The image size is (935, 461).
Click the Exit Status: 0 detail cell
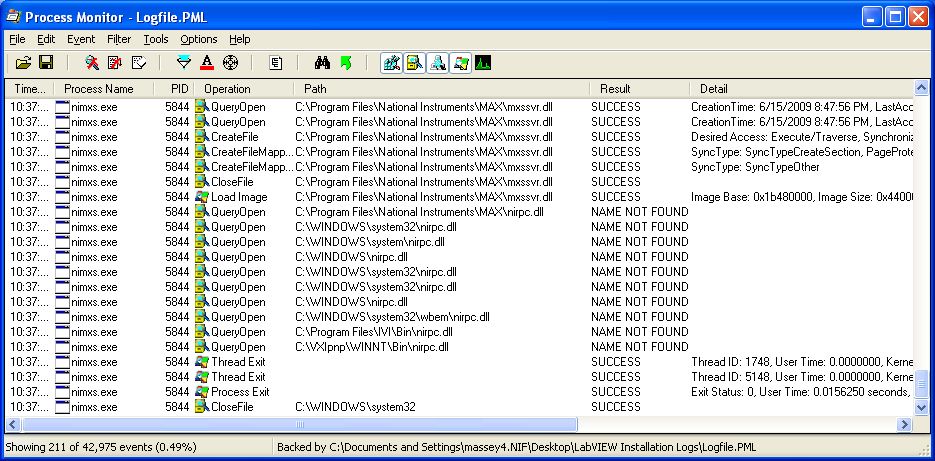point(801,392)
